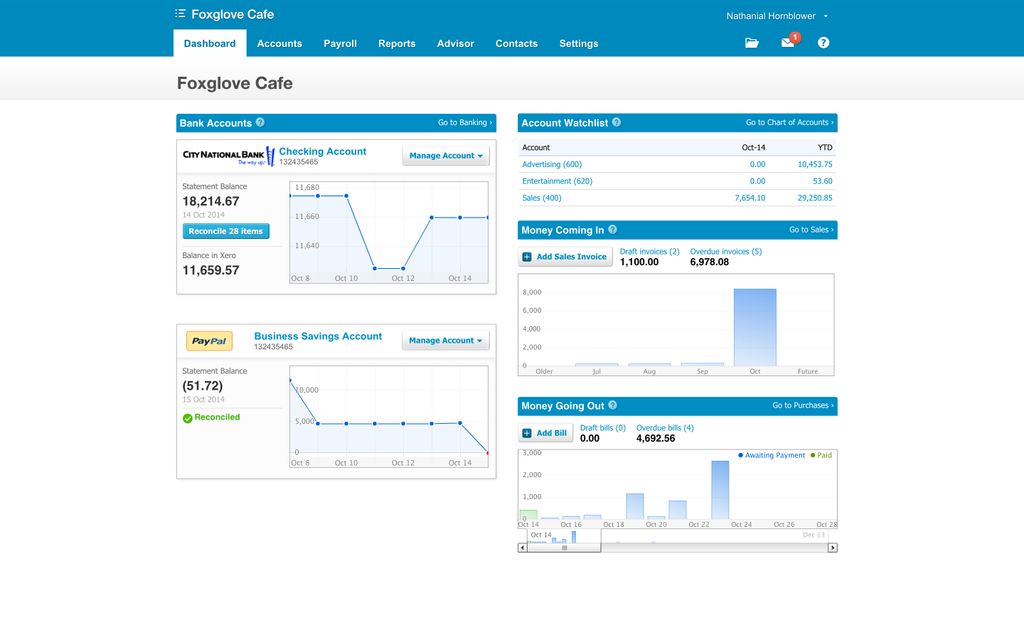The image size is (1024, 640).
Task: Click the Add Bill button
Action: click(545, 433)
